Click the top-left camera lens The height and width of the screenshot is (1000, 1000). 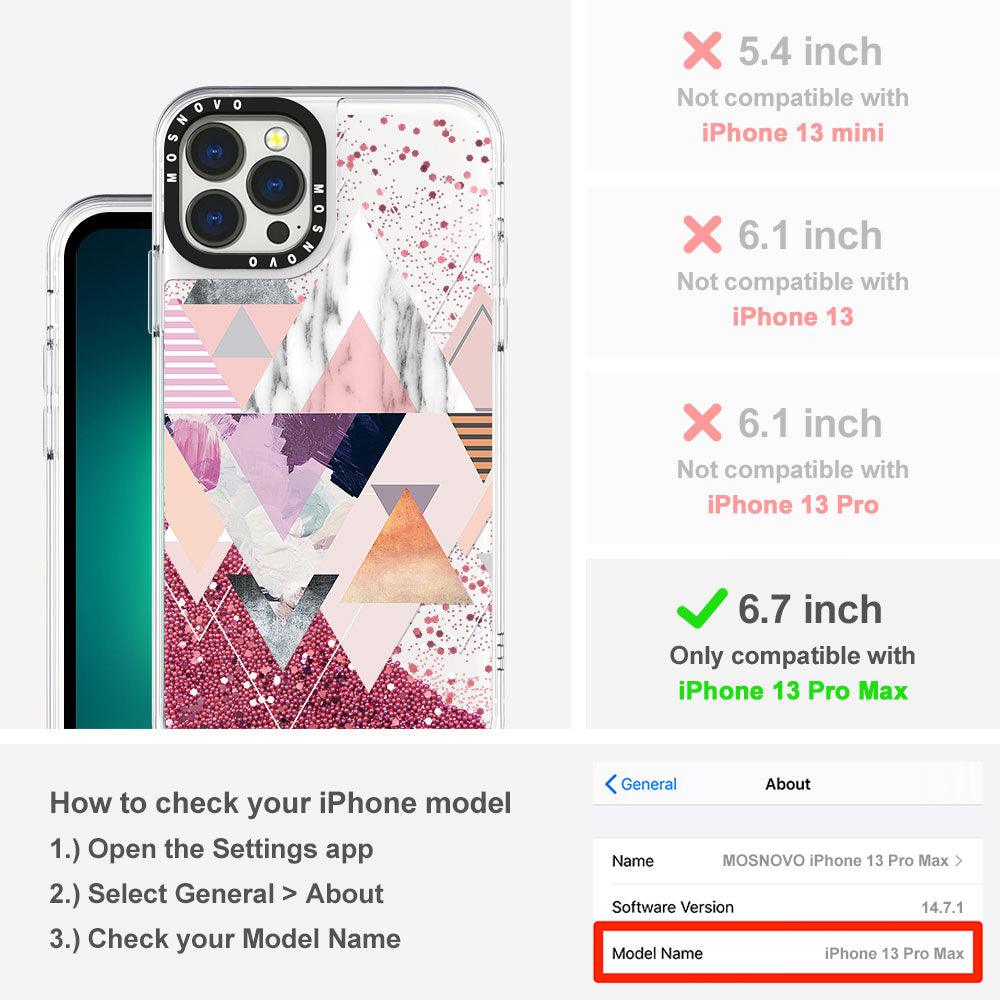click(214, 151)
